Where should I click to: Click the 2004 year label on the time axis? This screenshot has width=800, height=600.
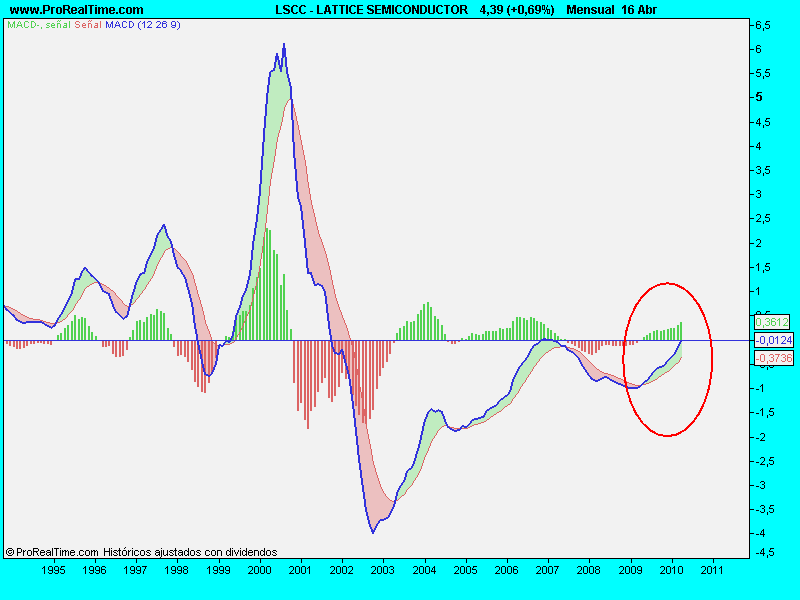tap(424, 570)
